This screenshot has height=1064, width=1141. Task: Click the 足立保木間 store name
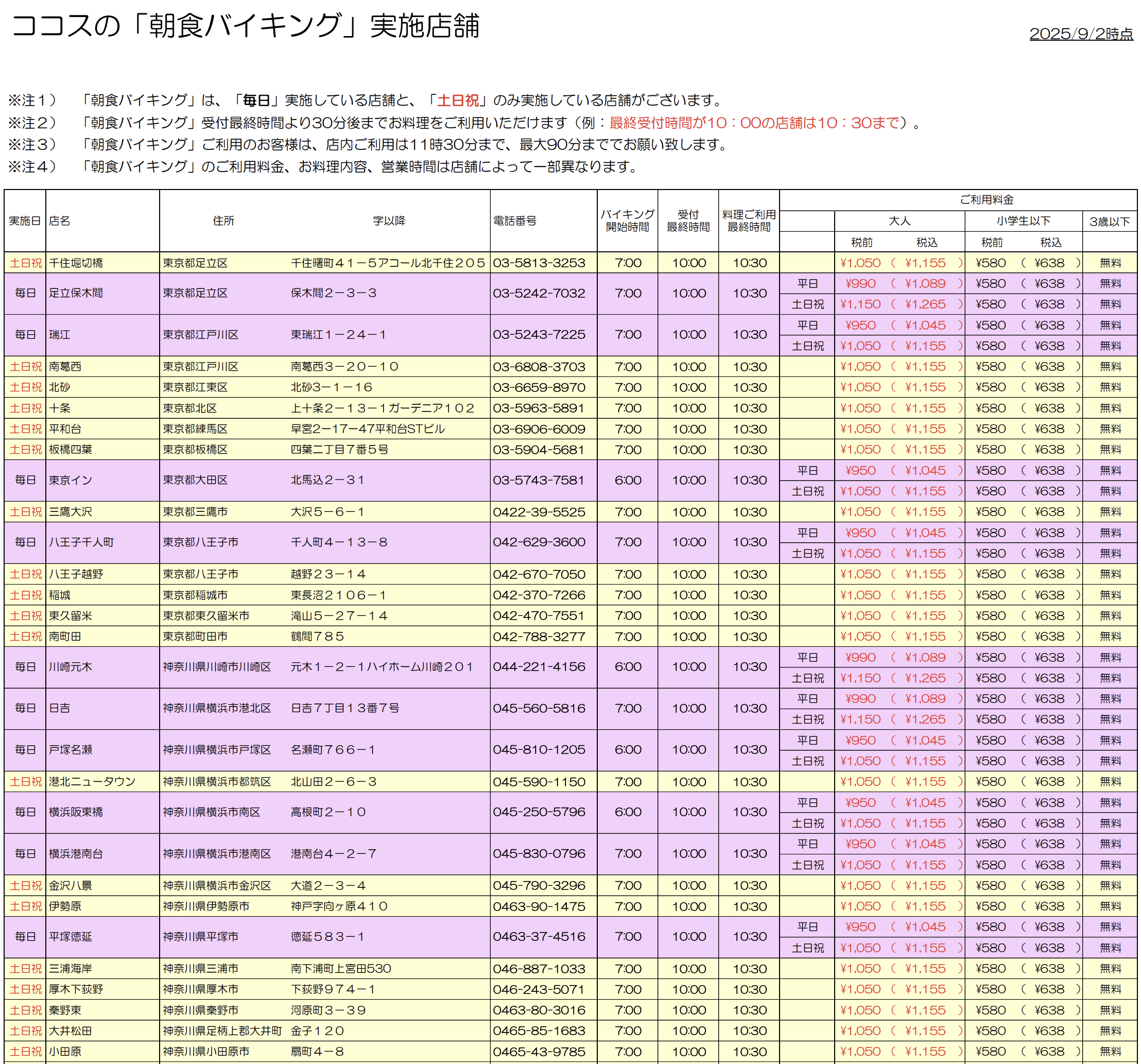76,294
